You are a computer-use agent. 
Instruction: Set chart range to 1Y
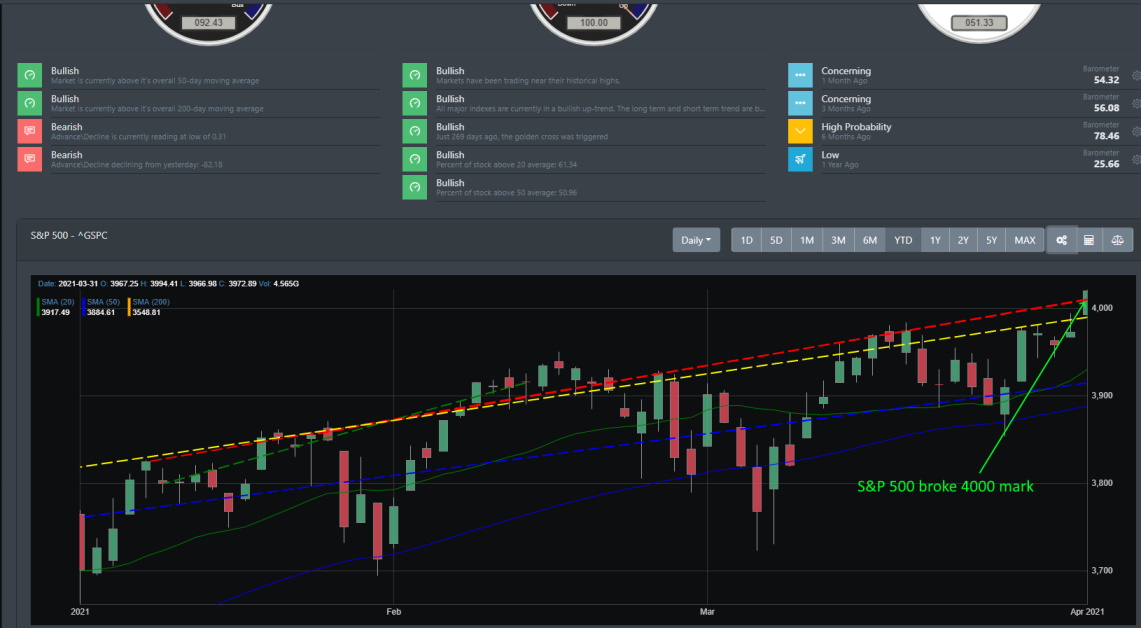click(x=935, y=240)
